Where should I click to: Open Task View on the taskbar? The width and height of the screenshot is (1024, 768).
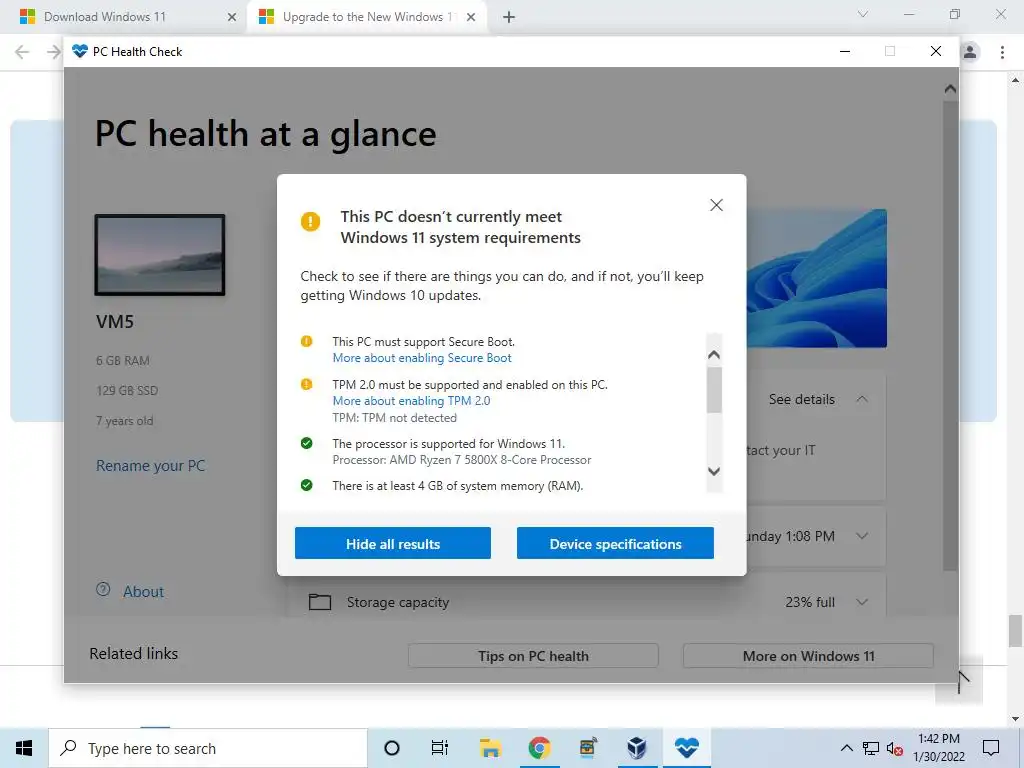pos(440,748)
